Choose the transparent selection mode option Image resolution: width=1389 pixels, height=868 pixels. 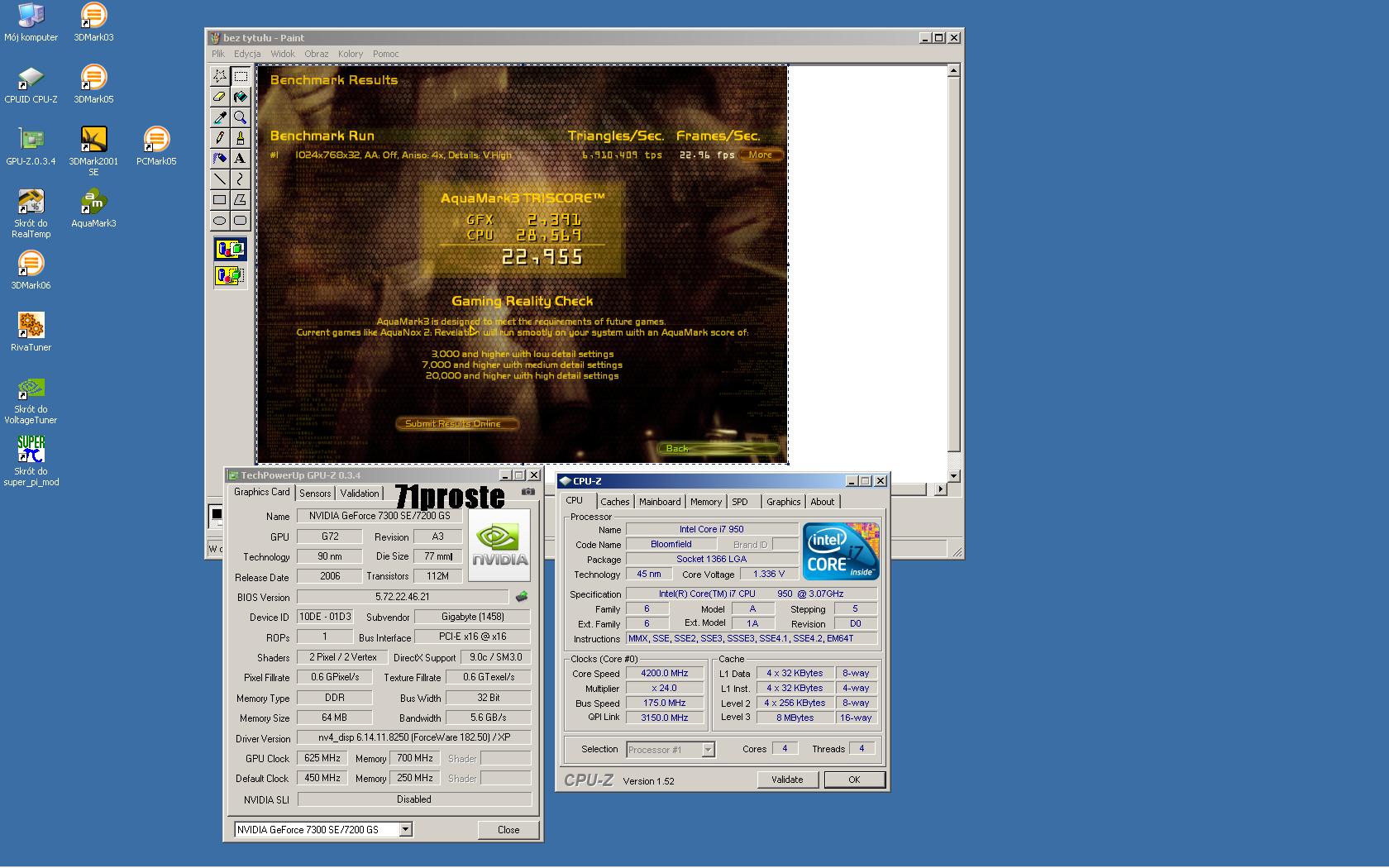(x=230, y=275)
